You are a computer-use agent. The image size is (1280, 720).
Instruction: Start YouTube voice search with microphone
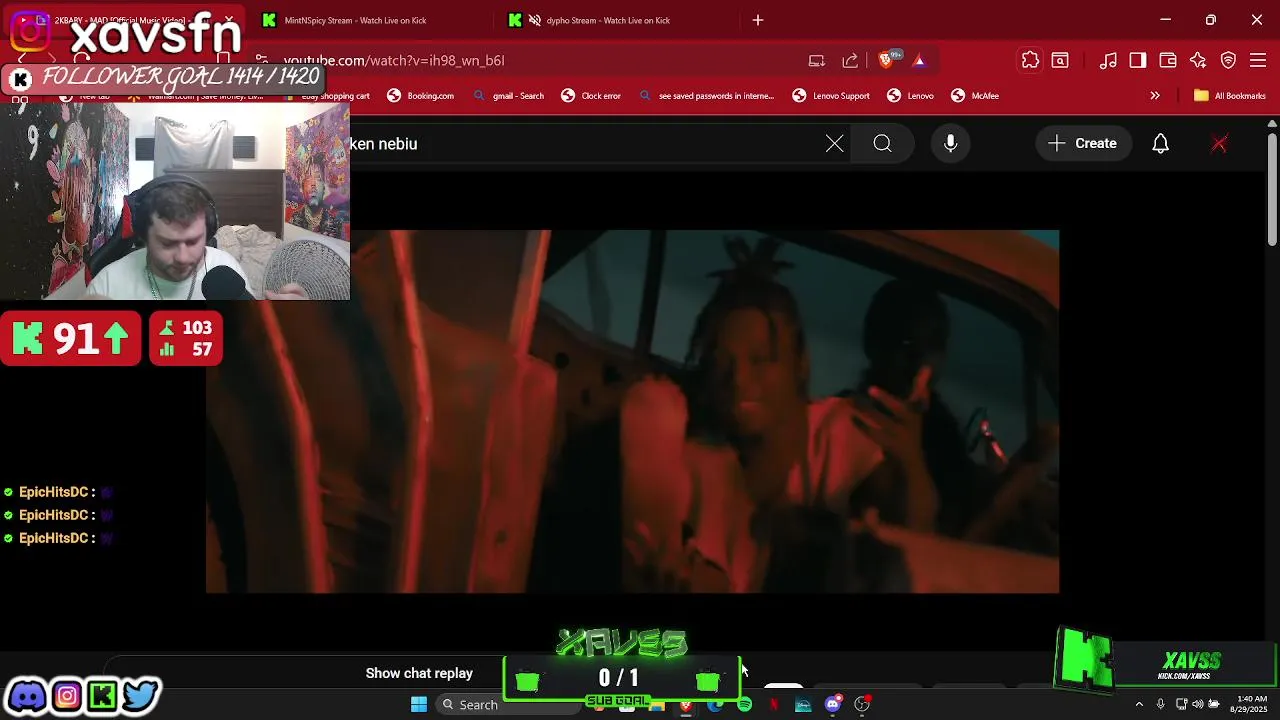tap(951, 144)
